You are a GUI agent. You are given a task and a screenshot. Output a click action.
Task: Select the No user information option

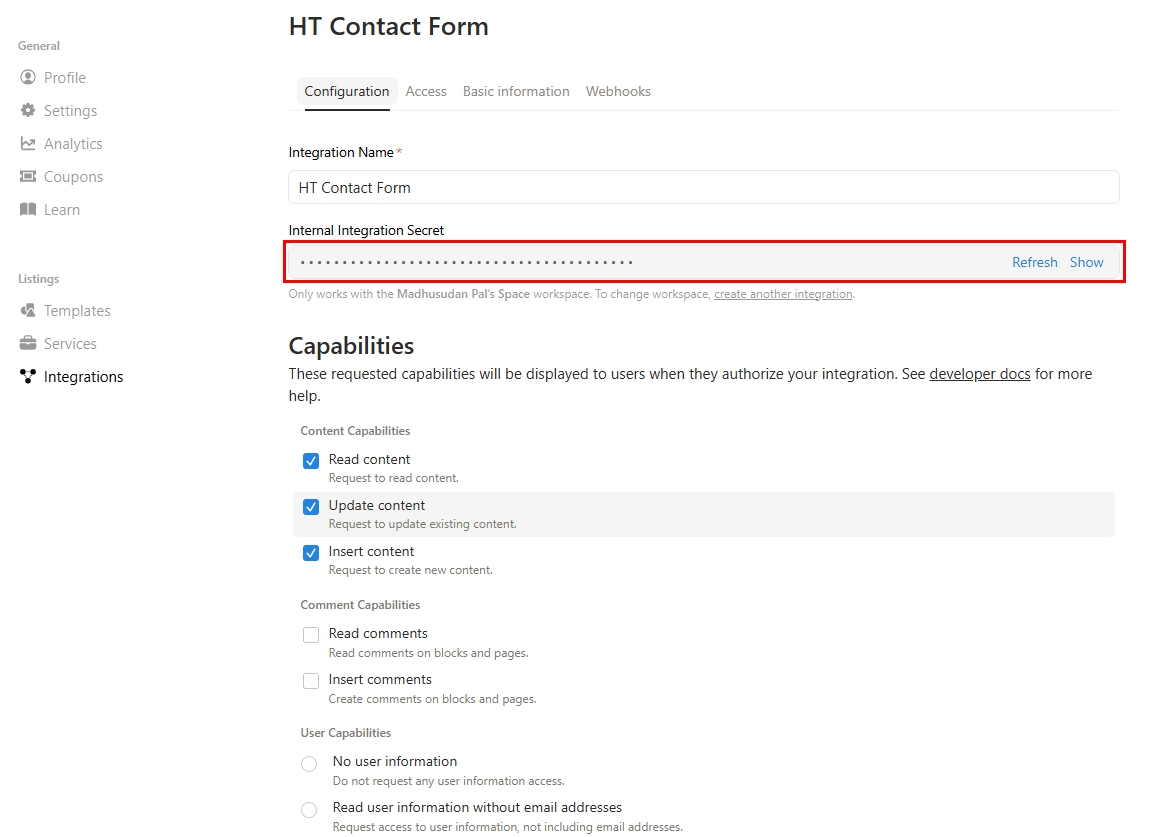[x=309, y=764]
